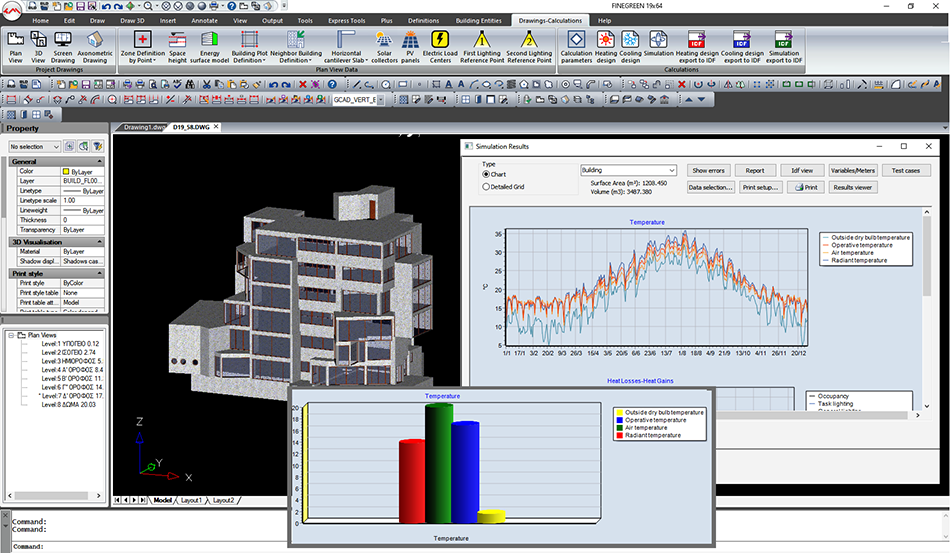Open Energy surface model tool

pyautogui.click(x=210, y=47)
